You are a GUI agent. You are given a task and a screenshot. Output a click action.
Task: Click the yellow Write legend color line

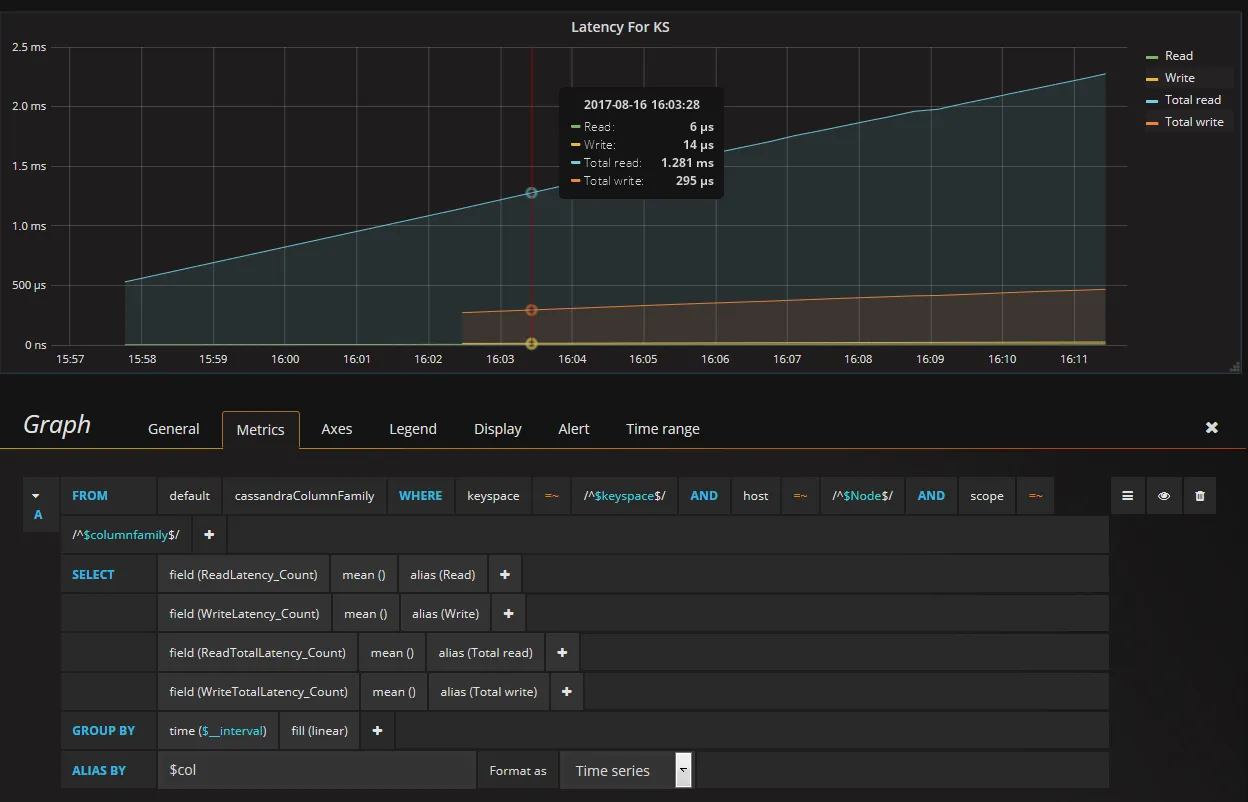point(1151,78)
